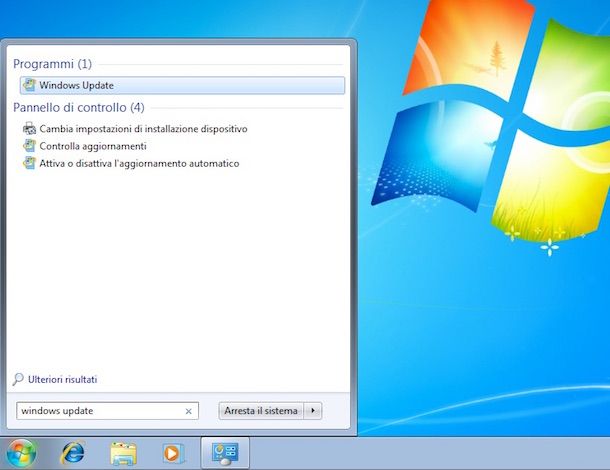The width and height of the screenshot is (610, 470).
Task: Click the Start orb on the taskbar
Action: click(21, 454)
